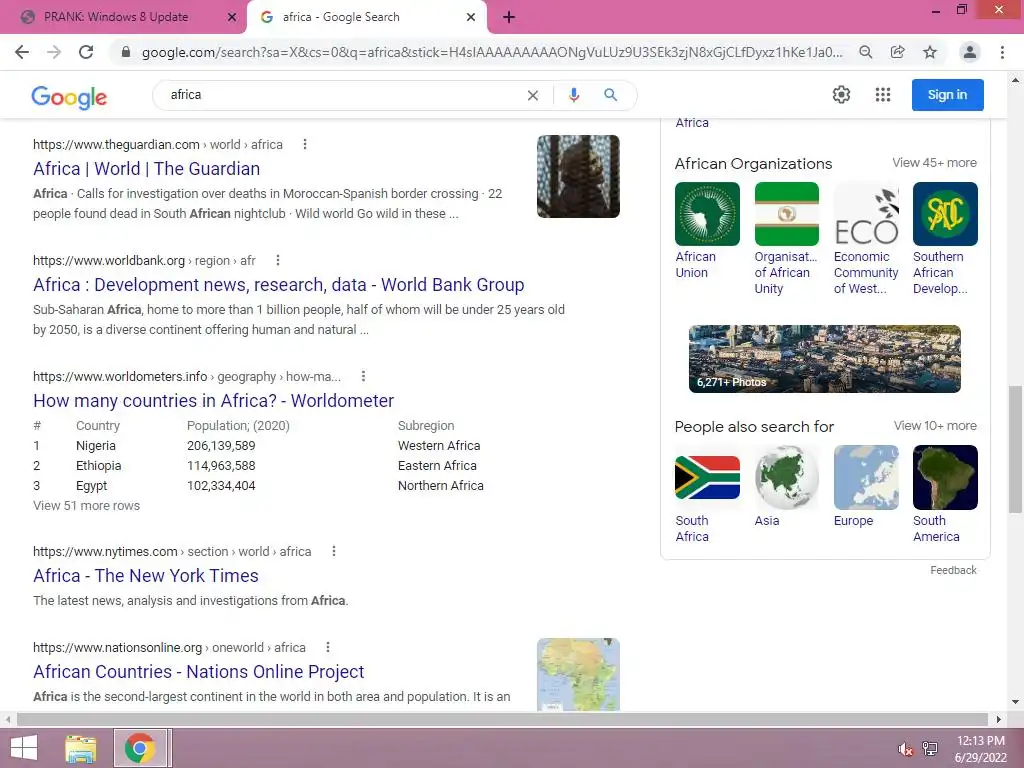1024x768 pixels.
Task: Reload the current page
Action: pyautogui.click(x=86, y=52)
